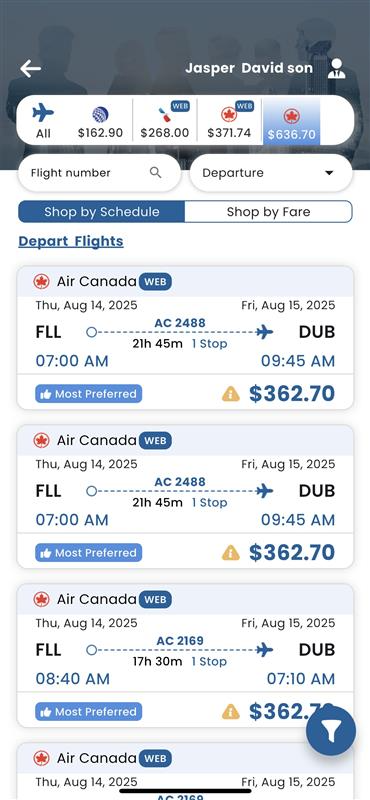Open first AC 2488 flight number details
This screenshot has height=800, width=370.
(180, 322)
